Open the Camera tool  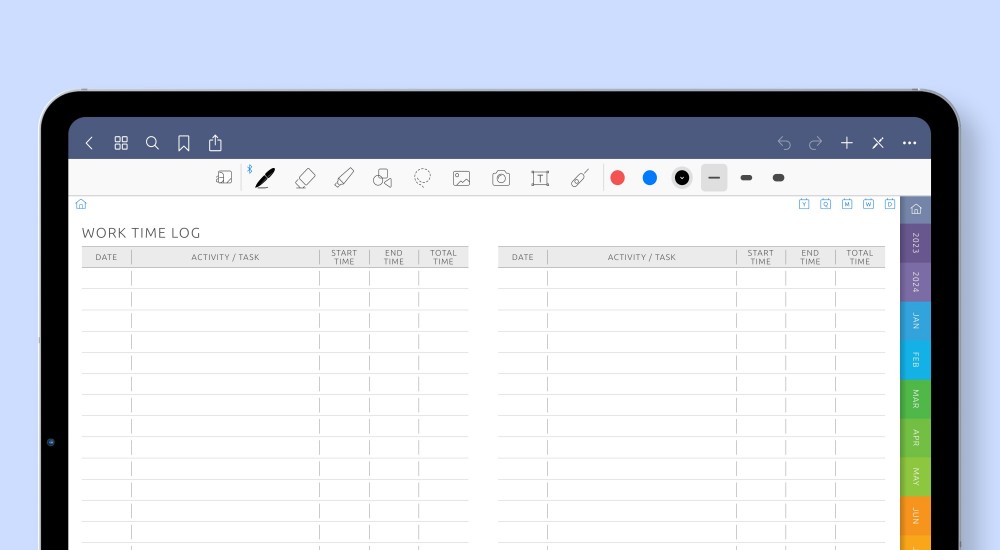tap(501, 178)
